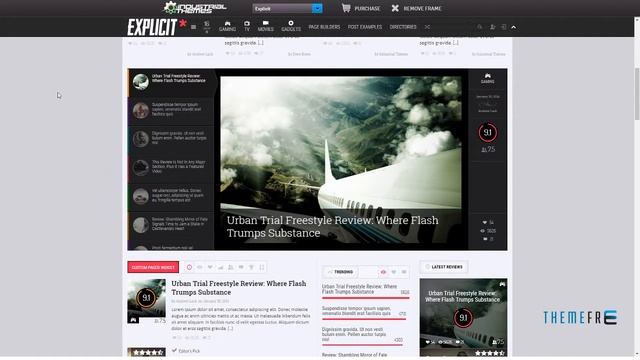Collapse the sticky navbar with up chevron
Image resolution: width=640 pixels, height=360 pixels.
513,27
